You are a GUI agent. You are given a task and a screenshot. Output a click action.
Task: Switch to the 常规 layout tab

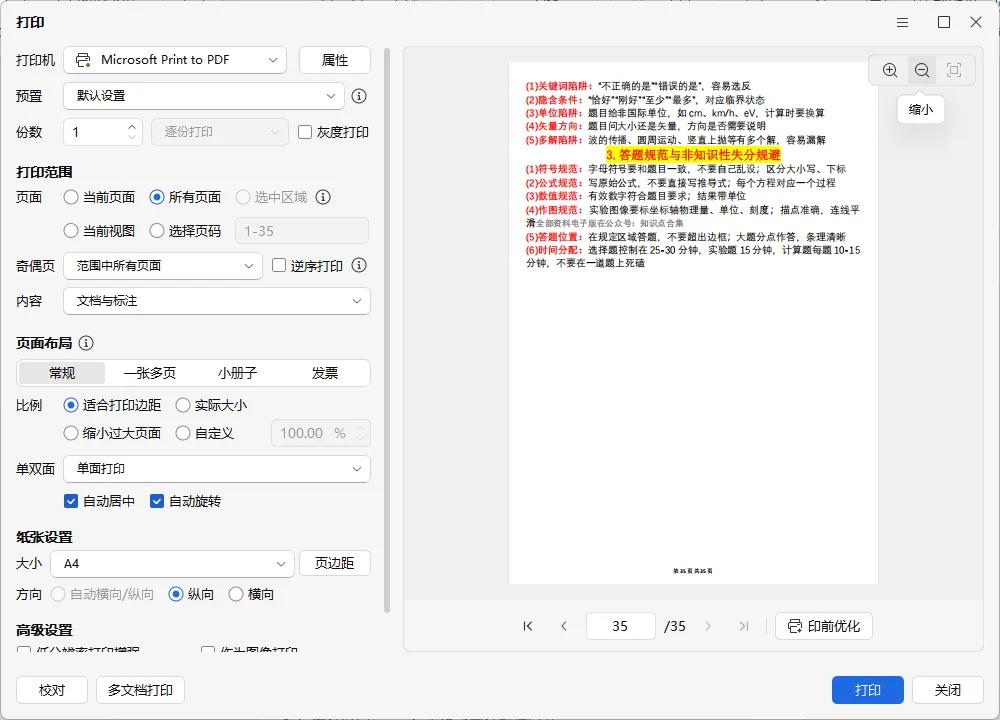tap(62, 373)
